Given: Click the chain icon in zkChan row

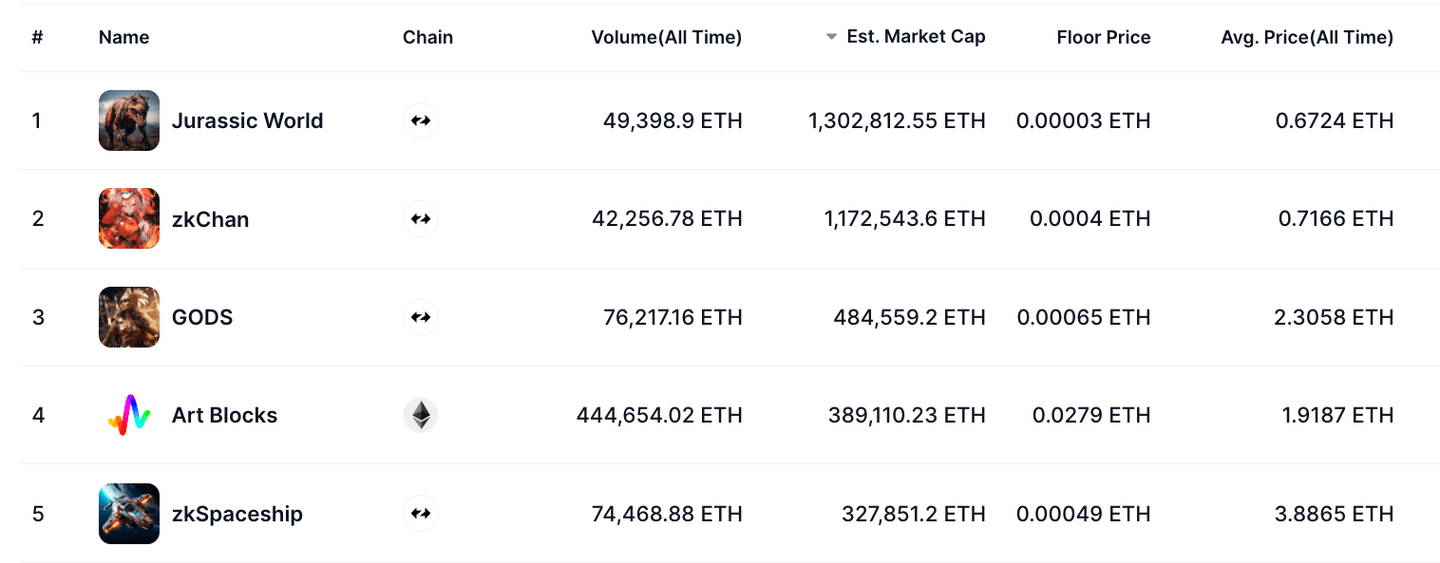Looking at the screenshot, I should (x=421, y=219).
